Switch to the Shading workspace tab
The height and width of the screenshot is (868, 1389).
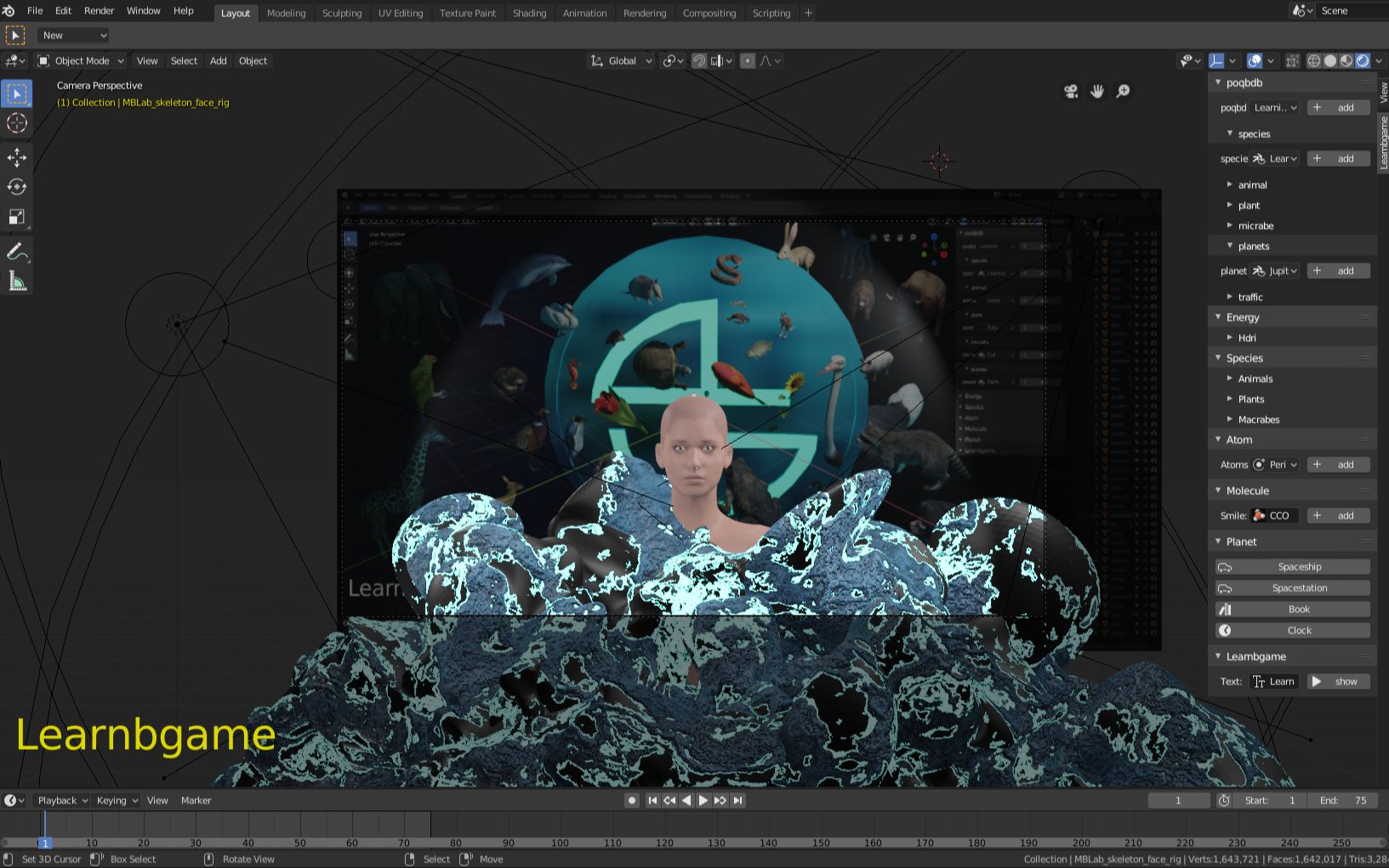tap(529, 13)
